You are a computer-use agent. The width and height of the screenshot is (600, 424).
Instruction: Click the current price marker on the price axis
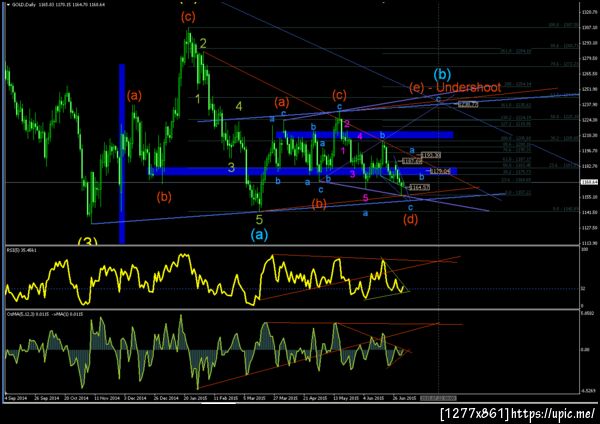tap(590, 182)
